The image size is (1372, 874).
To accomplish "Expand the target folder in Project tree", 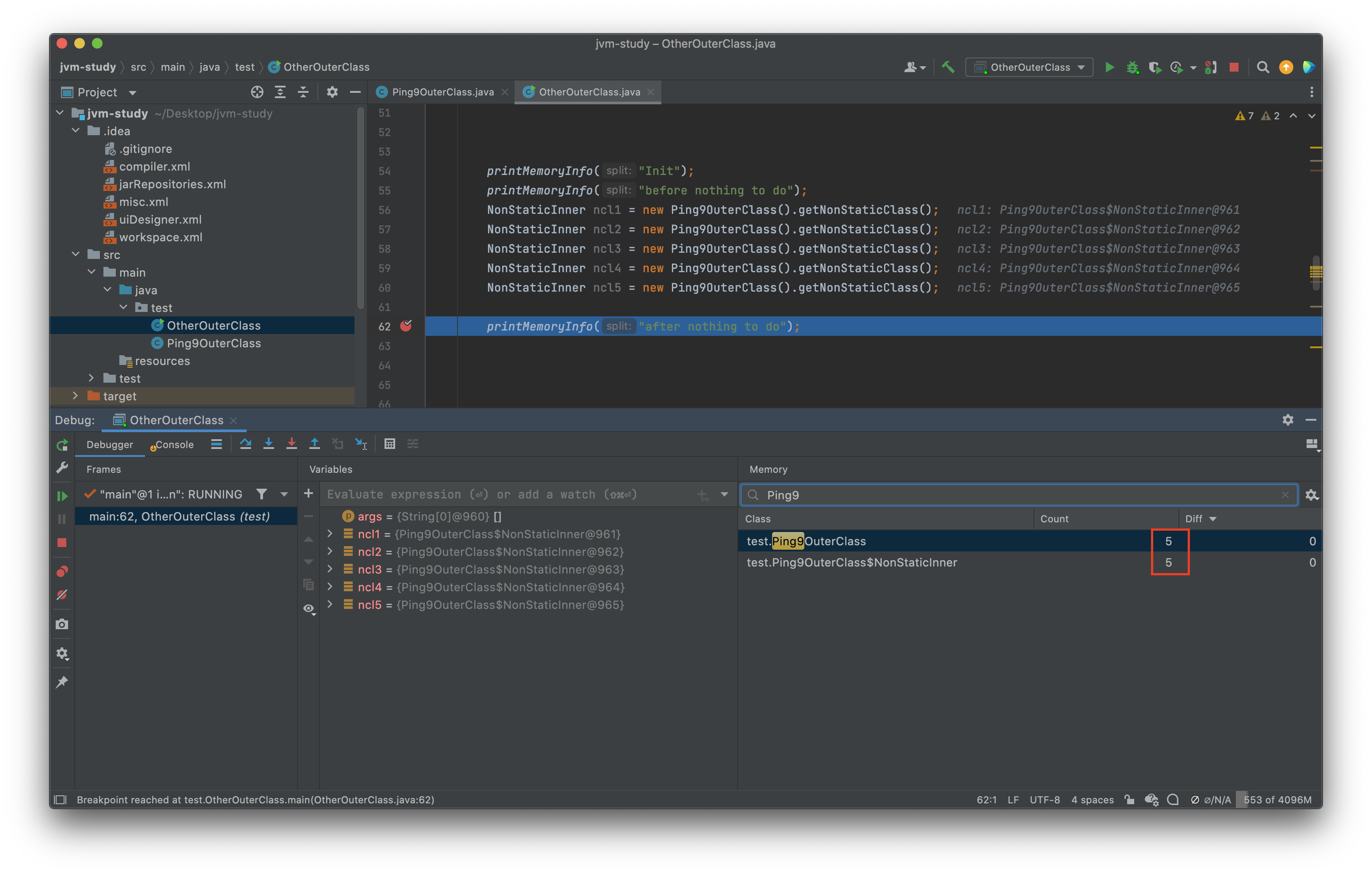I will 75,396.
